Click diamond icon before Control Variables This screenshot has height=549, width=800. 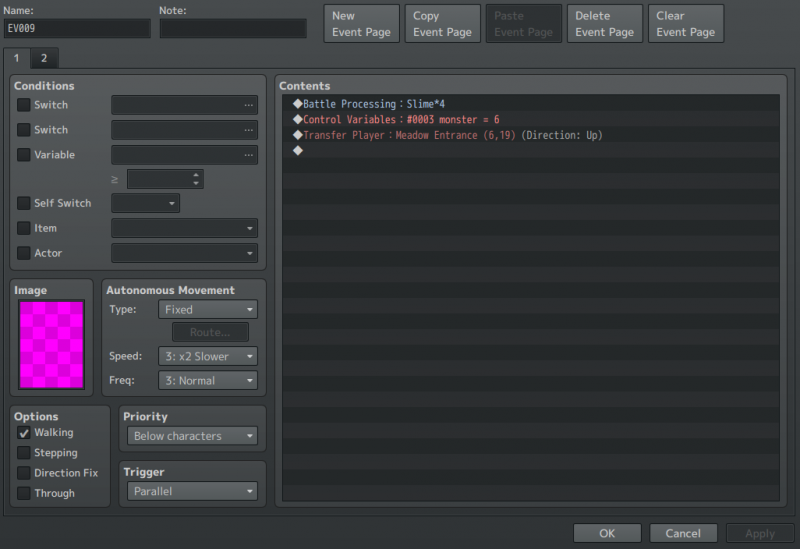coord(298,119)
